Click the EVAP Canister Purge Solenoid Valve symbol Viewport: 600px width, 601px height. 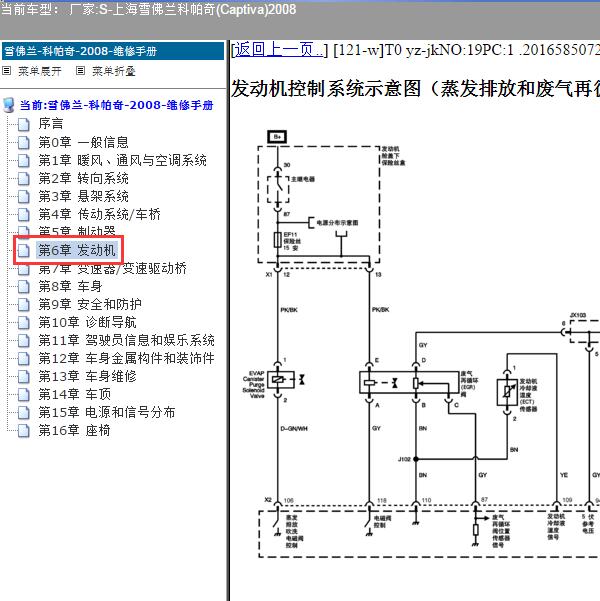click(x=280, y=380)
